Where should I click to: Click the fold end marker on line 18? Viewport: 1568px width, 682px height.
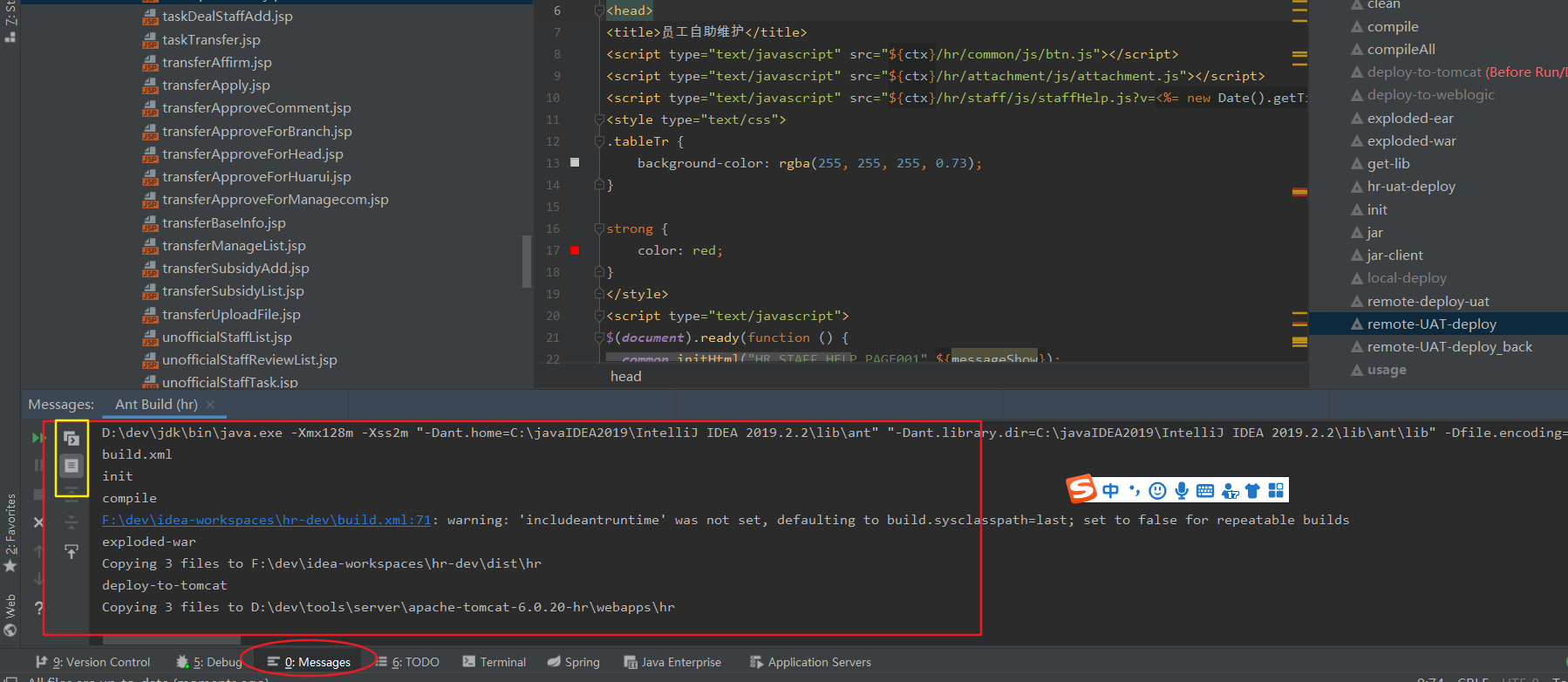[599, 272]
